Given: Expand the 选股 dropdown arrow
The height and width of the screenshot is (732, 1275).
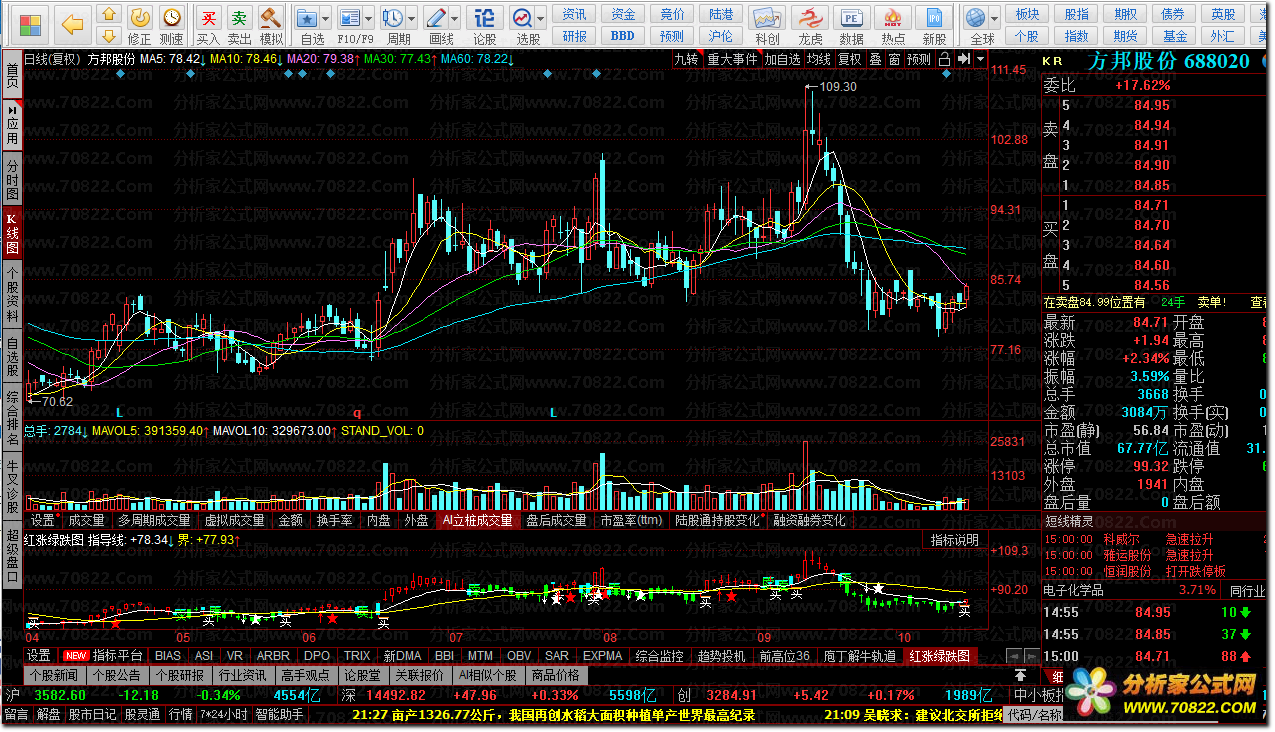Looking at the screenshot, I should point(543,18).
